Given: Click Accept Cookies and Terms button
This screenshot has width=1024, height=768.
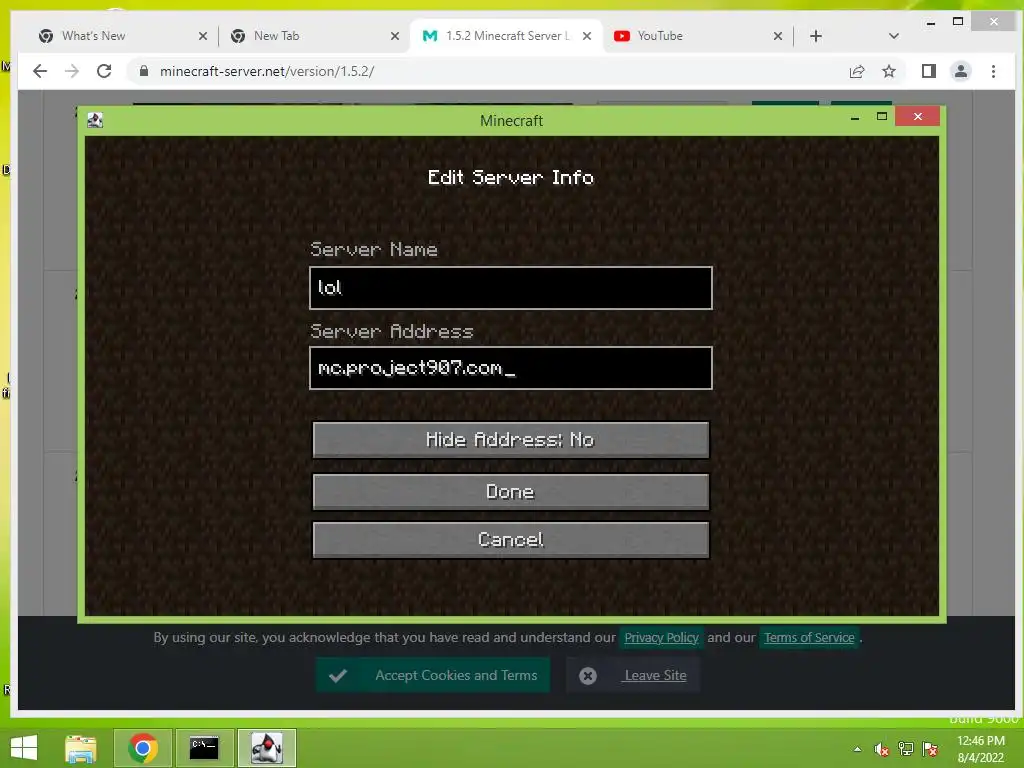Looking at the screenshot, I should 433,675.
